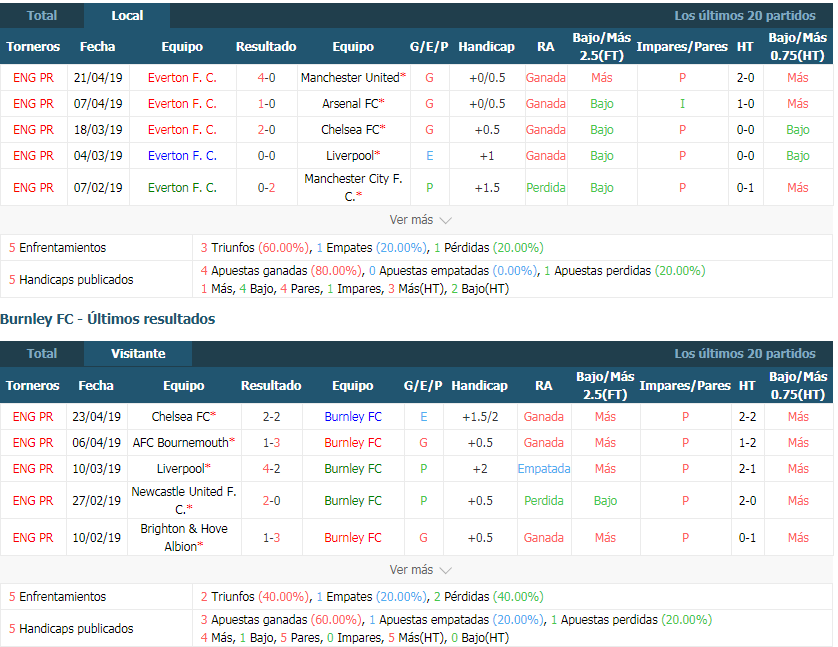Open Manchester United team link
This screenshot has height=647, width=838.
[350, 77]
